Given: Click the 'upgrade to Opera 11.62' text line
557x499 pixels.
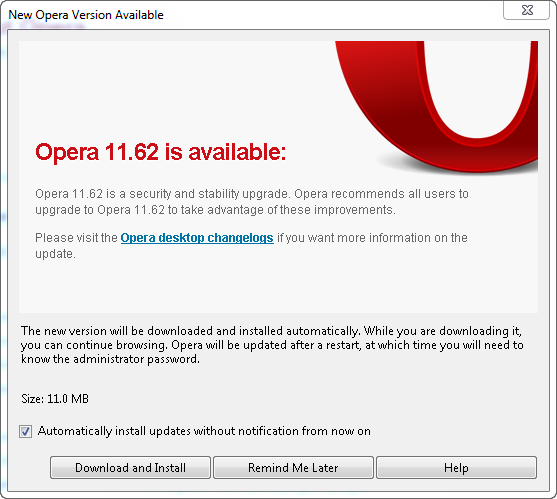Looking at the screenshot, I should [x=215, y=210].
